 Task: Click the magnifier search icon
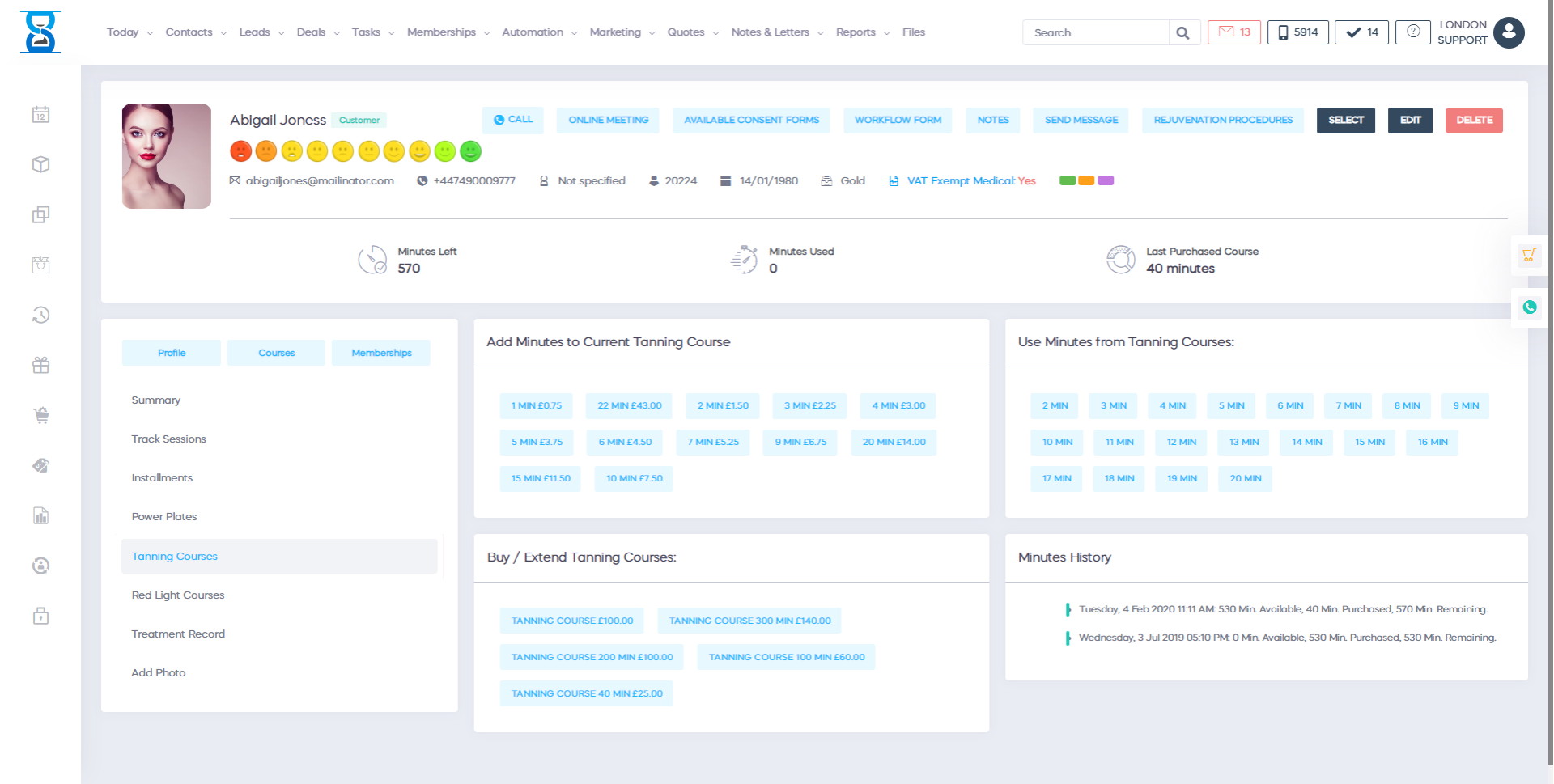tap(1182, 33)
